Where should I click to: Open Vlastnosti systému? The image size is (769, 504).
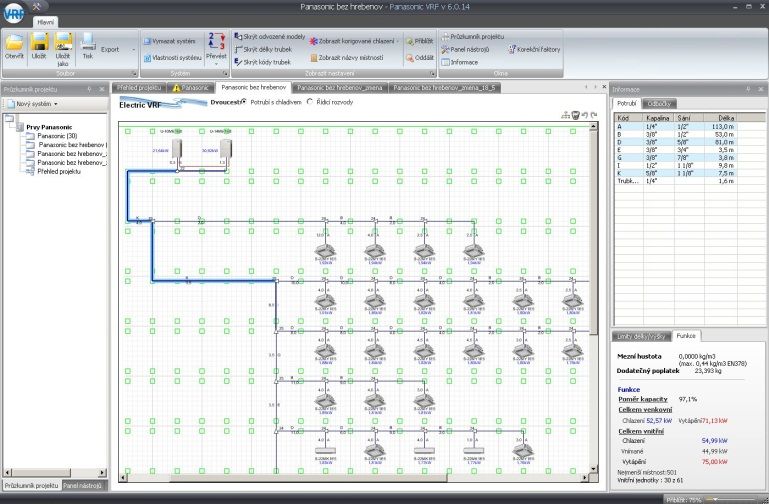pyautogui.click(x=173, y=58)
